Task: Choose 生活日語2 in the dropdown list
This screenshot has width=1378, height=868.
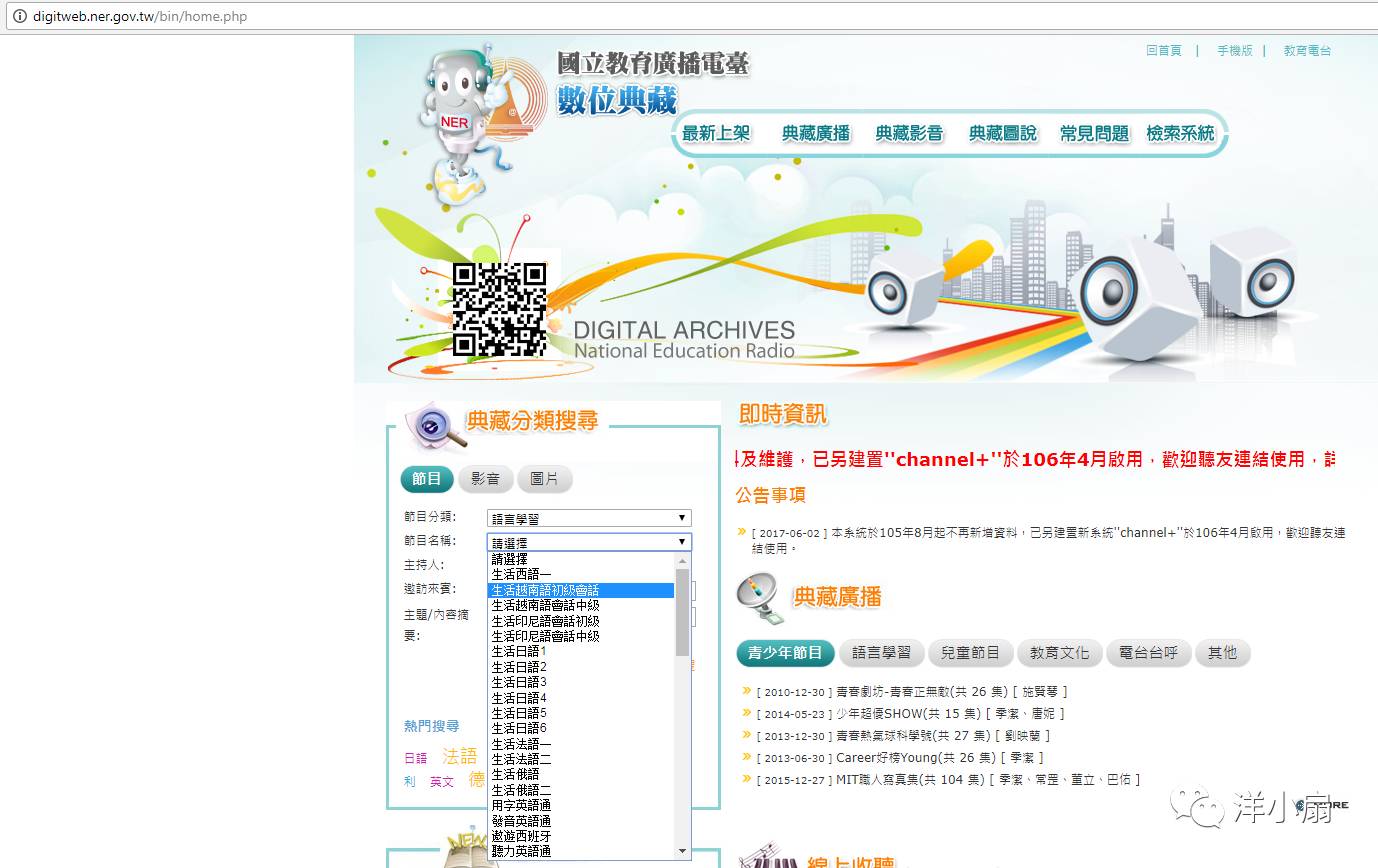Action: (582, 667)
